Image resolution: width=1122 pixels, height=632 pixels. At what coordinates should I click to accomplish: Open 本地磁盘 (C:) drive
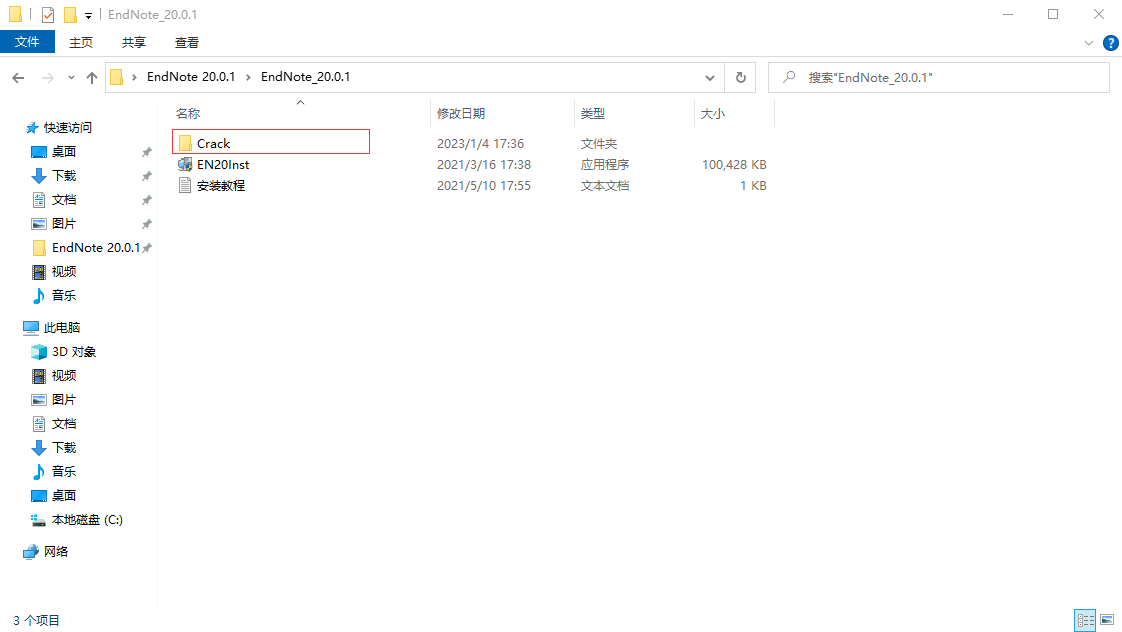click(x=87, y=520)
